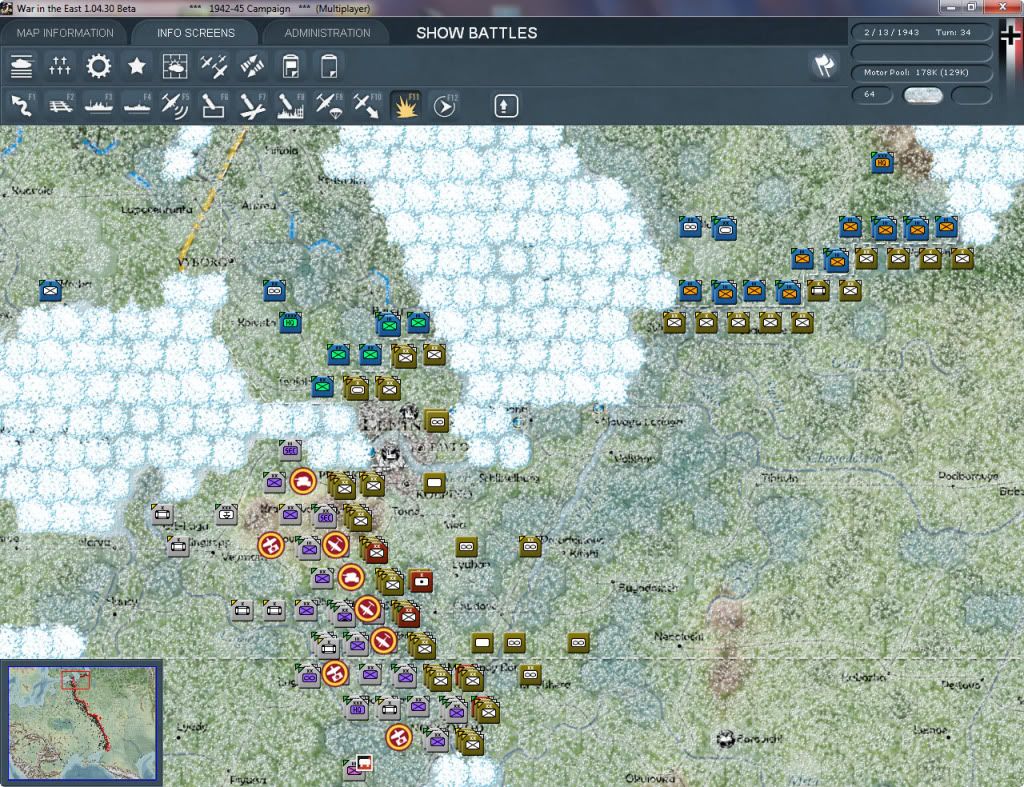This screenshot has height=787, width=1024.
Task: Open the victory star icon
Action: [136, 66]
